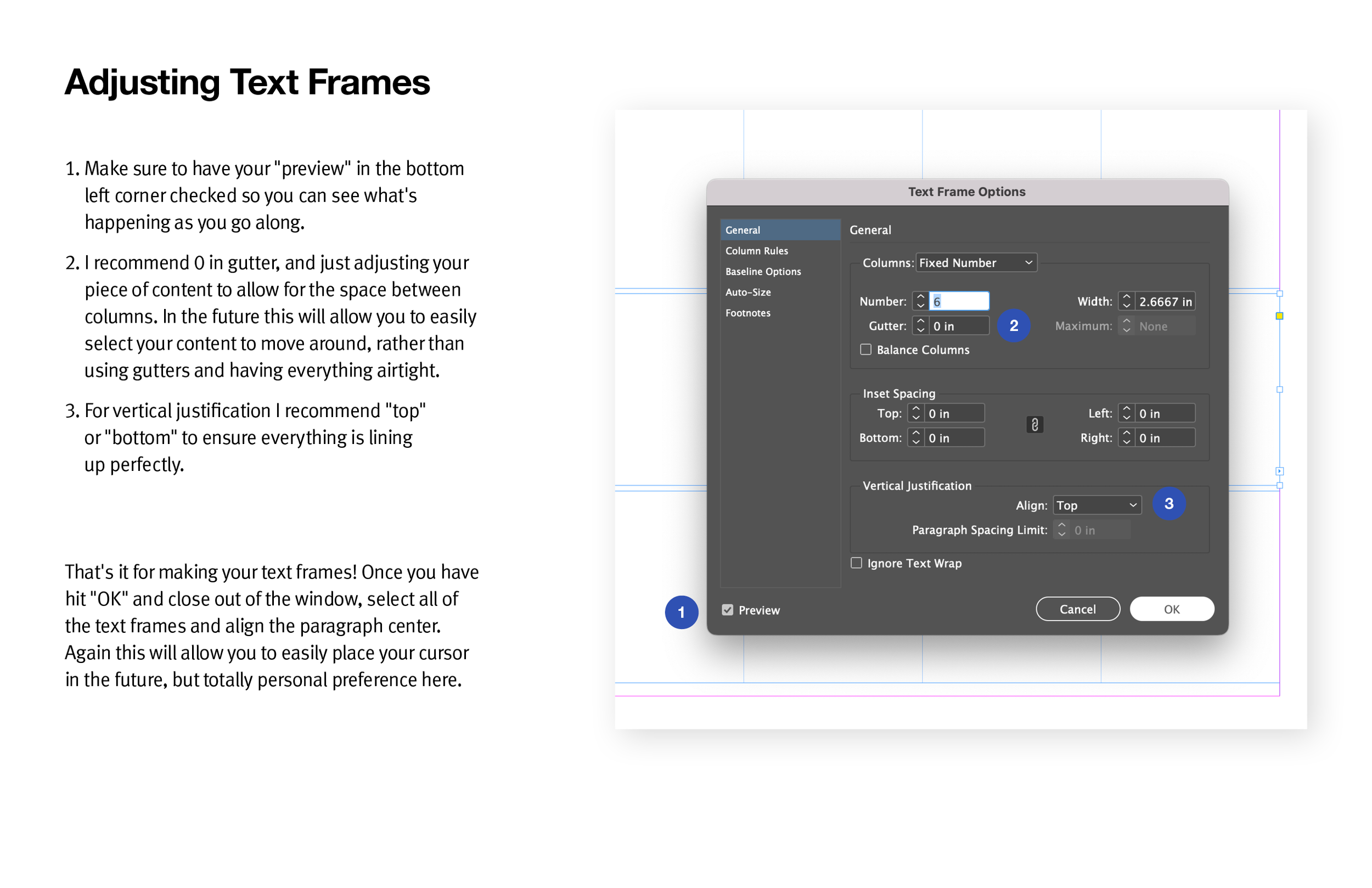Viewport: 1372px width, 888px height.
Task: Enable Ignore Text Wrap
Action: point(856,563)
